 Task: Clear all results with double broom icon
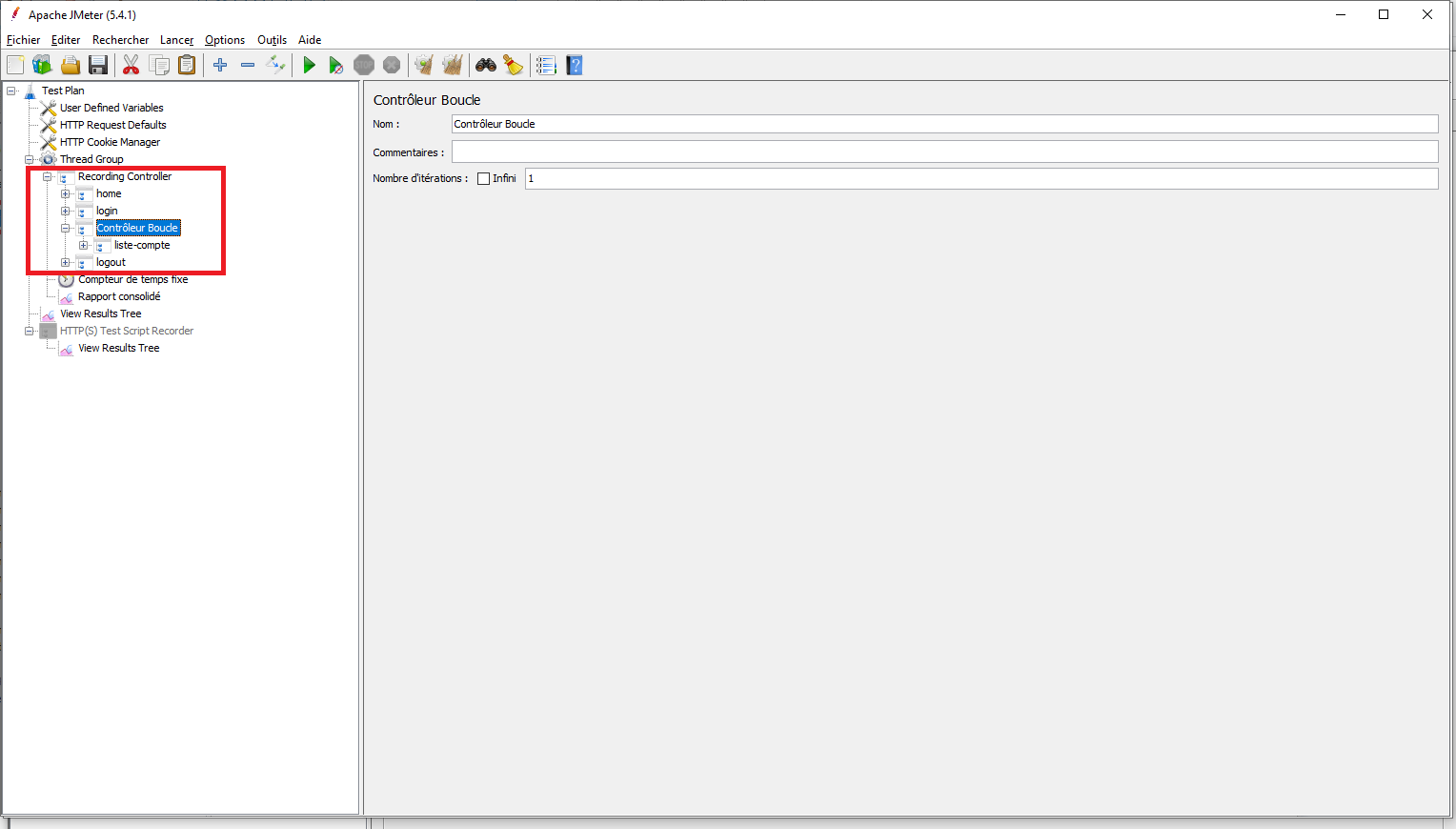coord(453,65)
